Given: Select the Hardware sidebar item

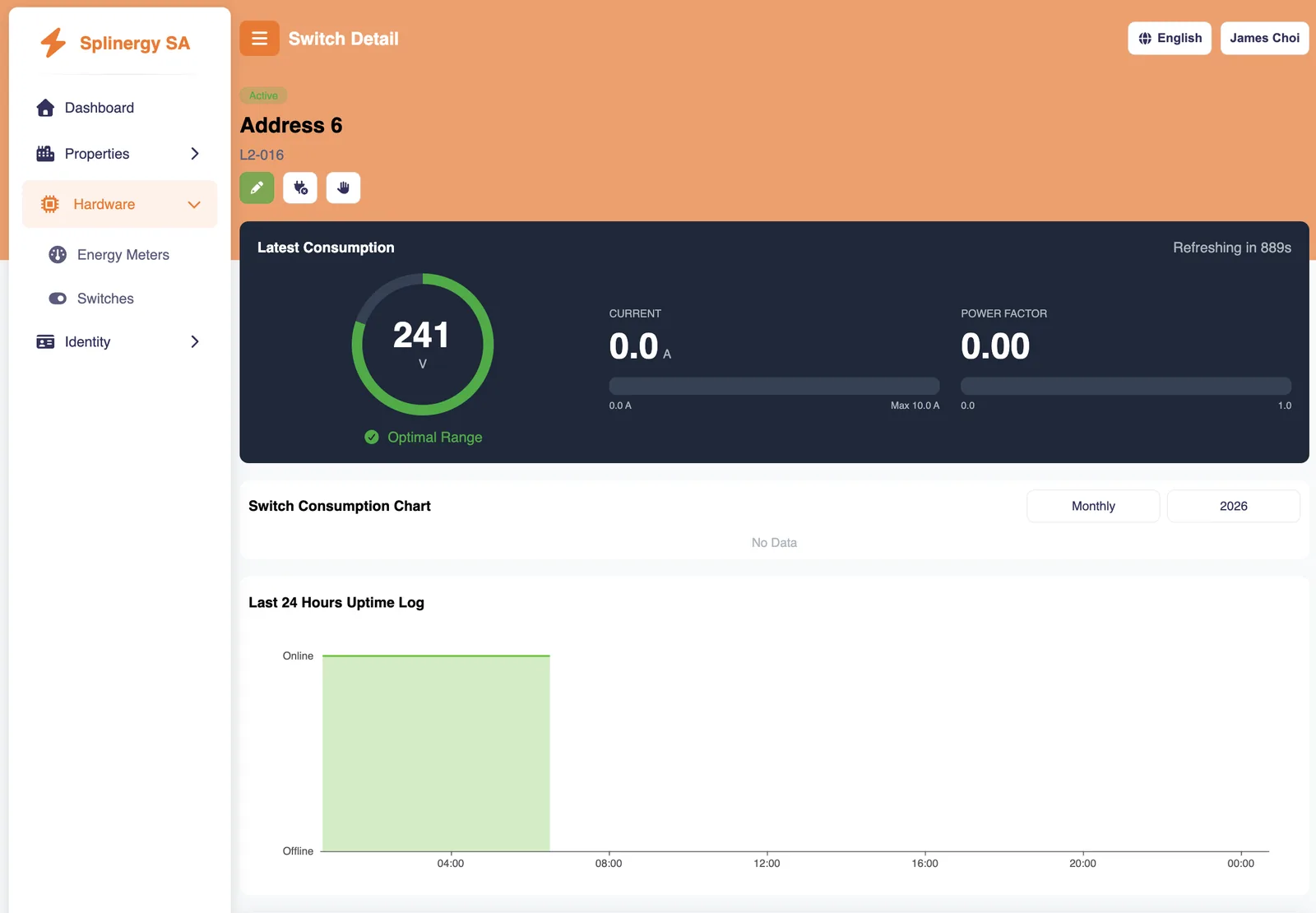Looking at the screenshot, I should tap(120, 204).
